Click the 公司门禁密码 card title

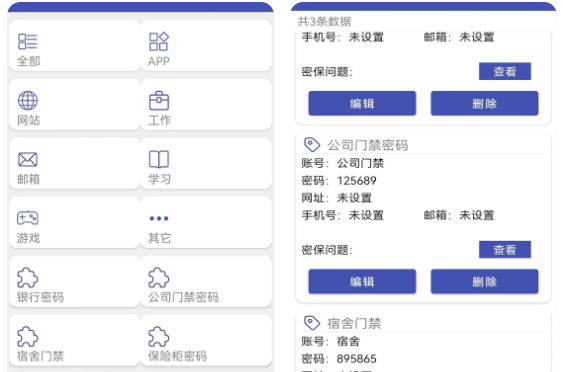368,145
